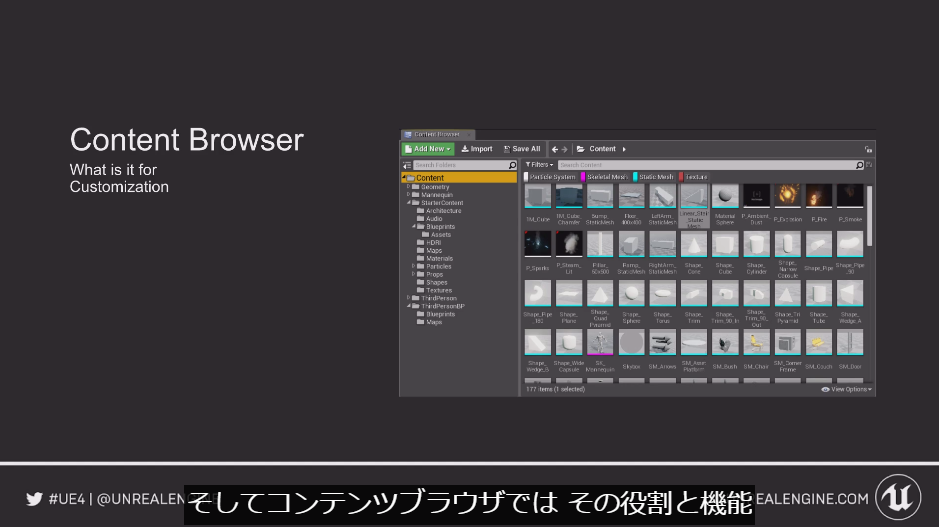
Task: Click the folder icon before the Content path
Action: coord(580,149)
